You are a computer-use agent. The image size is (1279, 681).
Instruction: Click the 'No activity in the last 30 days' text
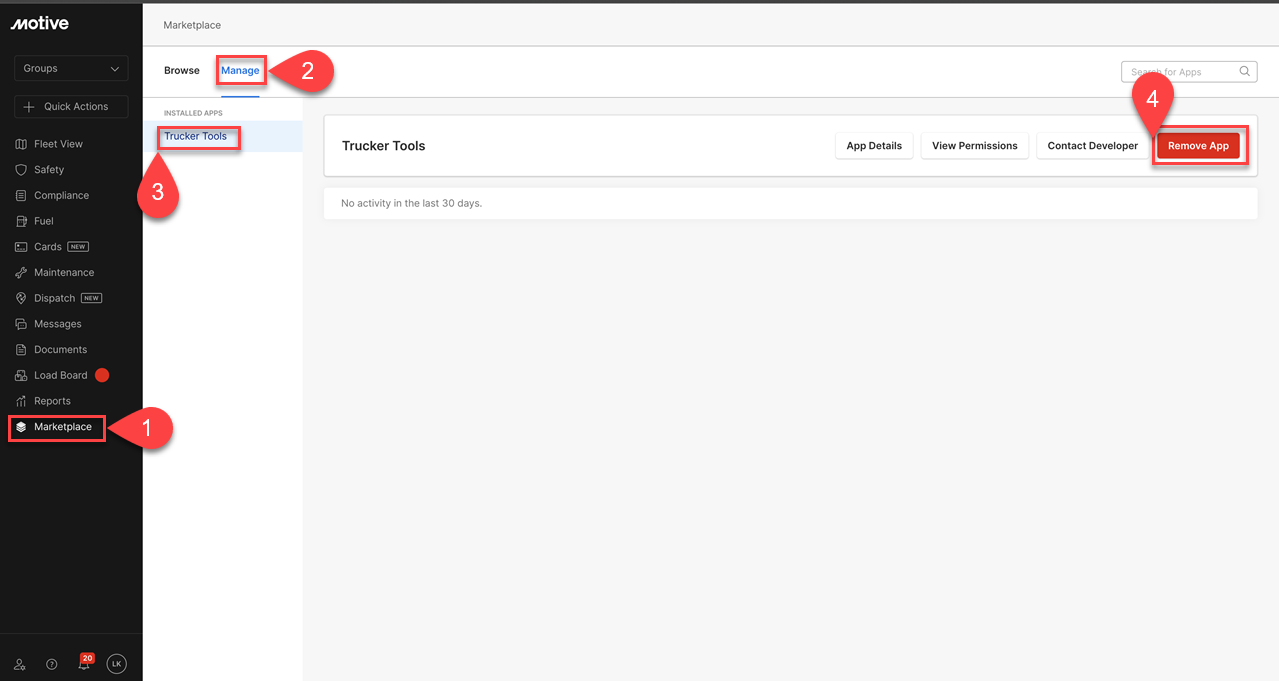tap(411, 203)
